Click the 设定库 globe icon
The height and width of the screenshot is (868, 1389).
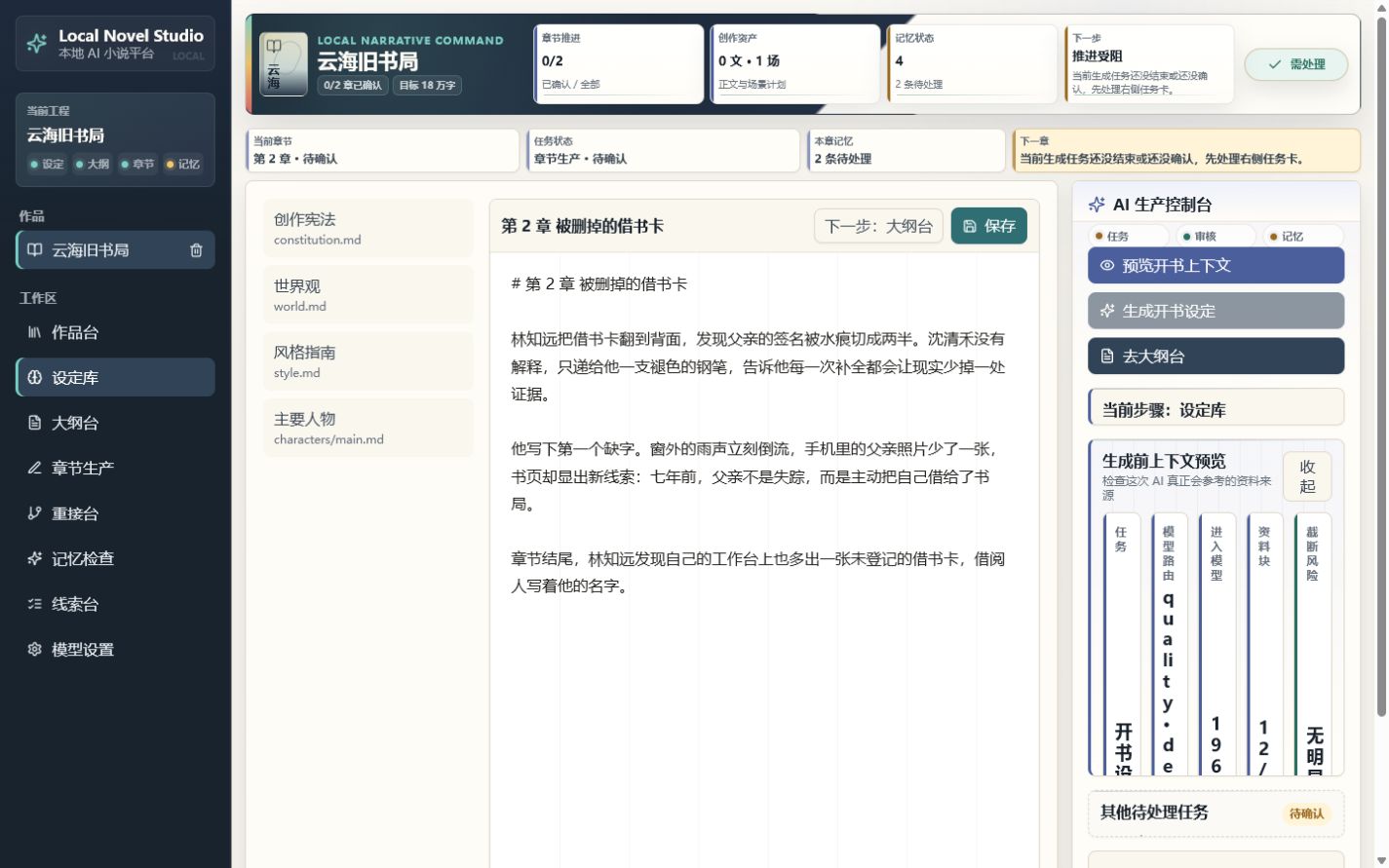[34, 377]
